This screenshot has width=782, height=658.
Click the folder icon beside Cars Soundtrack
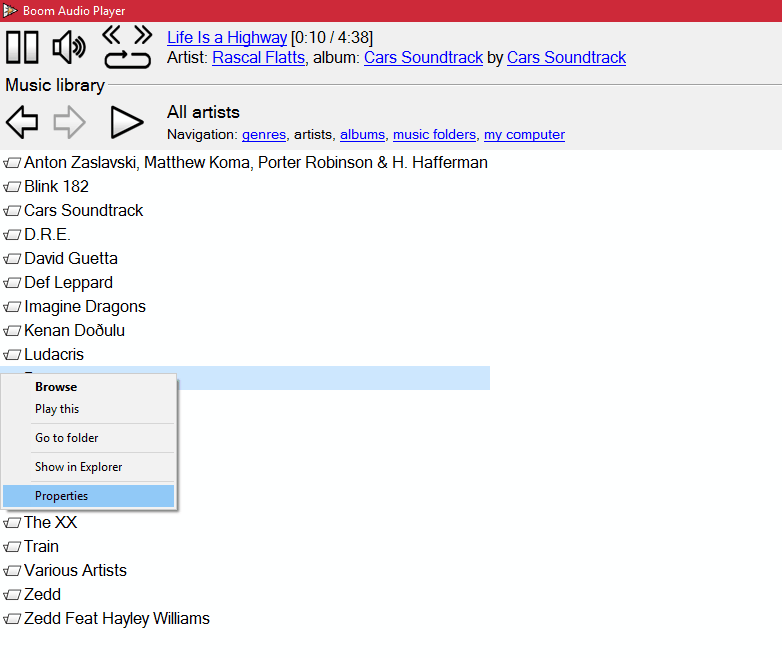pos(12,211)
